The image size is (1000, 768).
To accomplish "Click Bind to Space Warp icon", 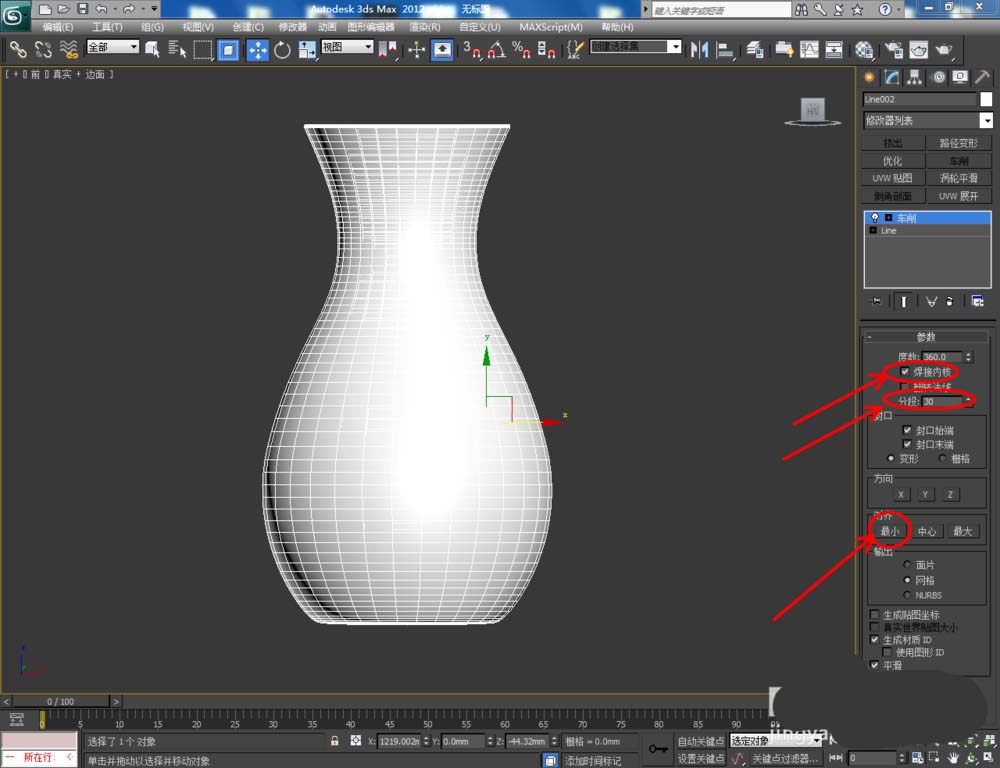I will click(x=69, y=49).
